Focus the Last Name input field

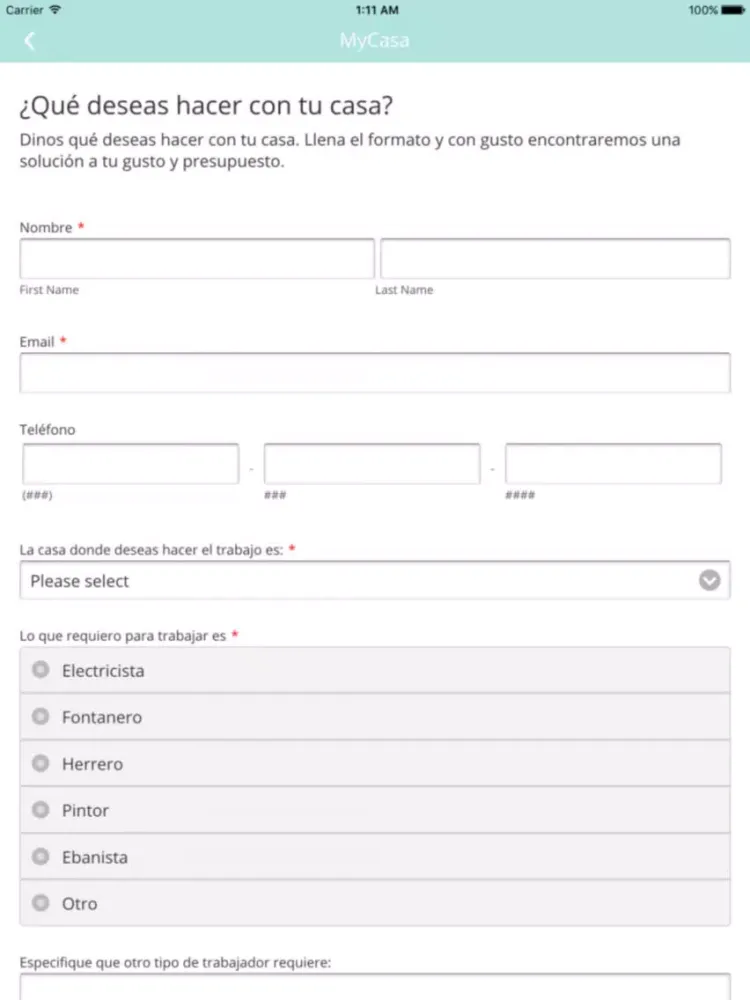(x=555, y=258)
